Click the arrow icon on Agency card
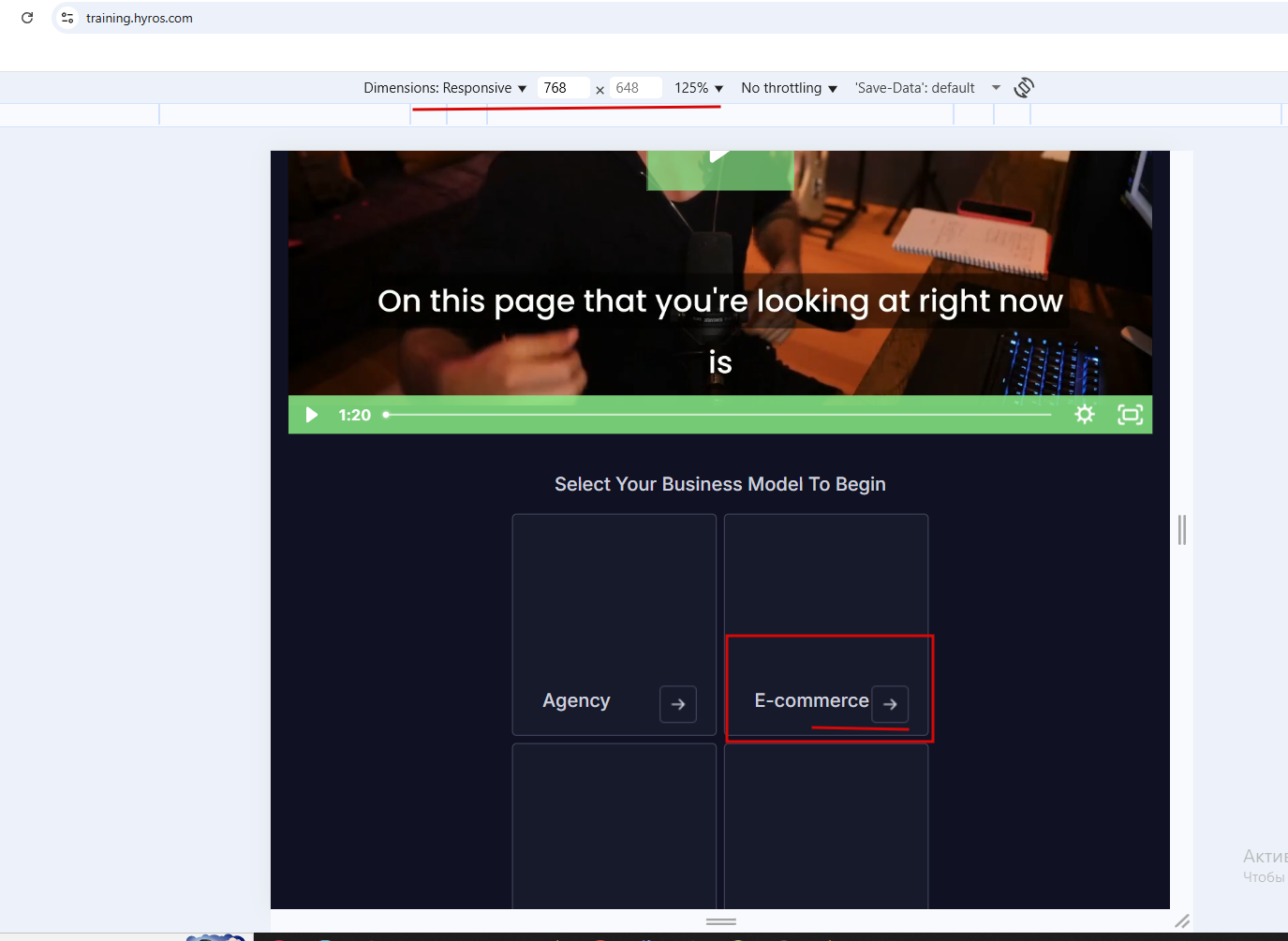Screen dimensions: 1288x941 tap(678, 704)
